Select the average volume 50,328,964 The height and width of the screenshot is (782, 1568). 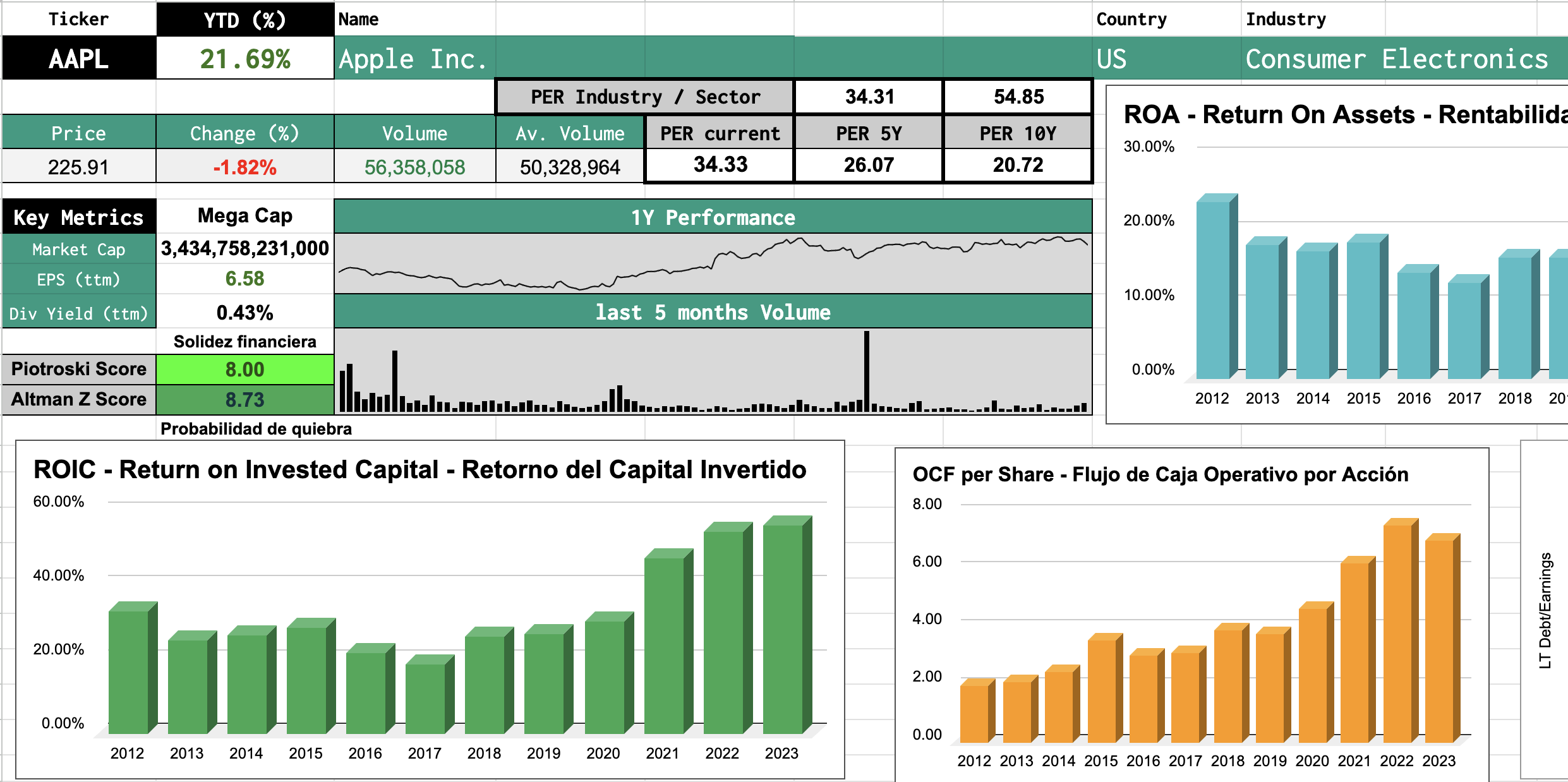[x=570, y=167]
